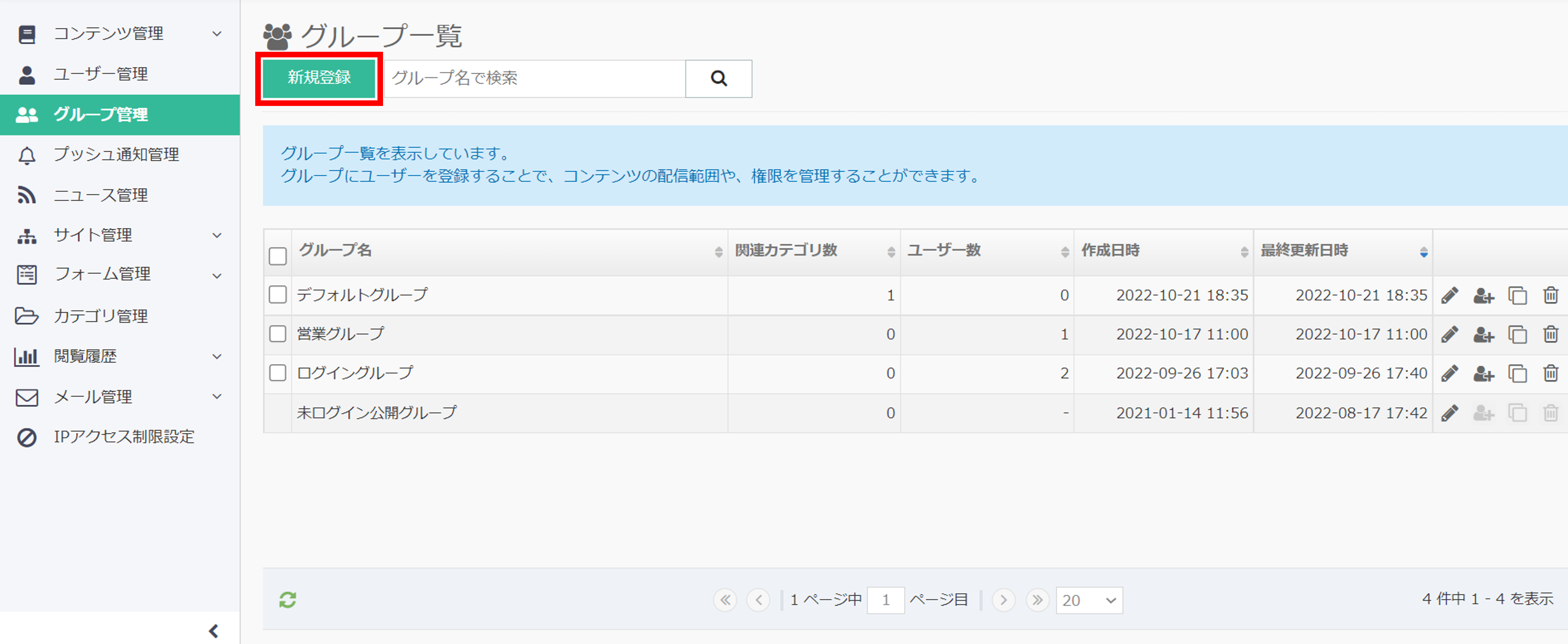
Task: Click the グループ名で検索 search field
Action: click(x=534, y=78)
